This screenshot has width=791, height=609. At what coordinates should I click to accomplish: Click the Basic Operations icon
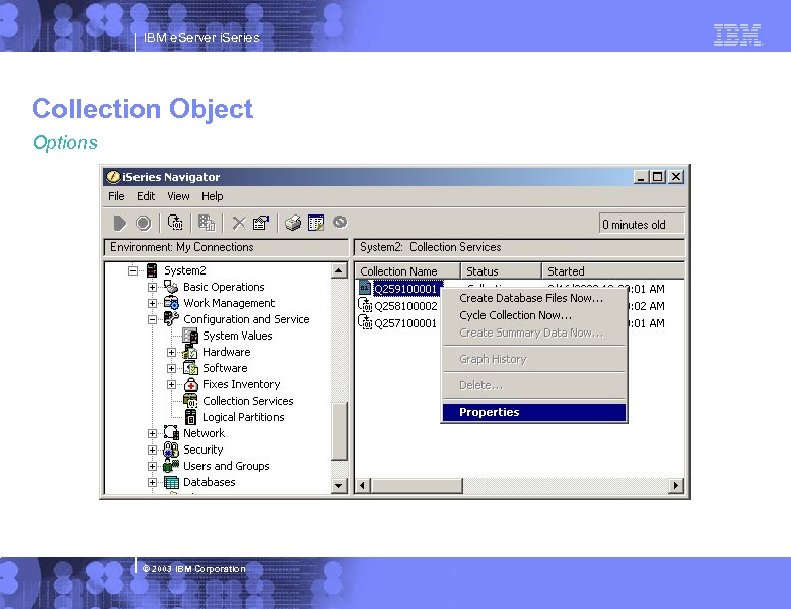pos(171,287)
